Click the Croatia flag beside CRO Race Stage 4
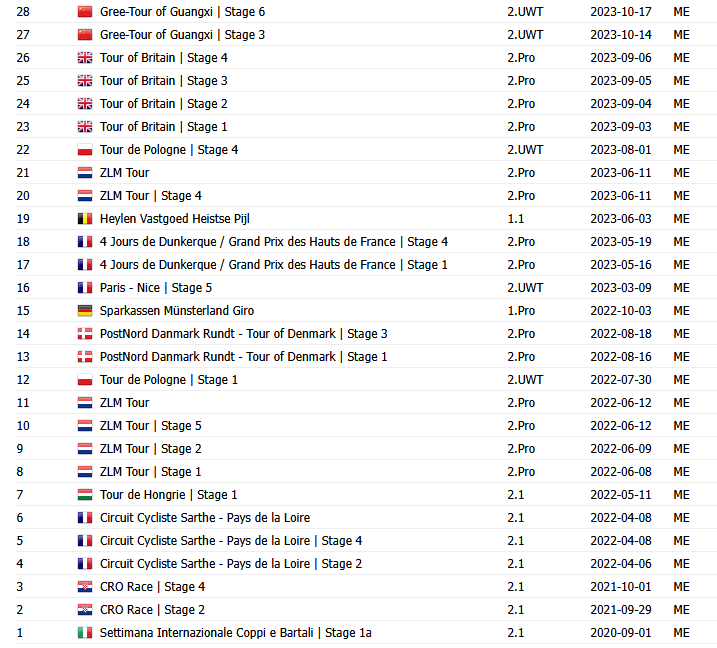Viewport: 717px width, 648px height. coord(85,587)
